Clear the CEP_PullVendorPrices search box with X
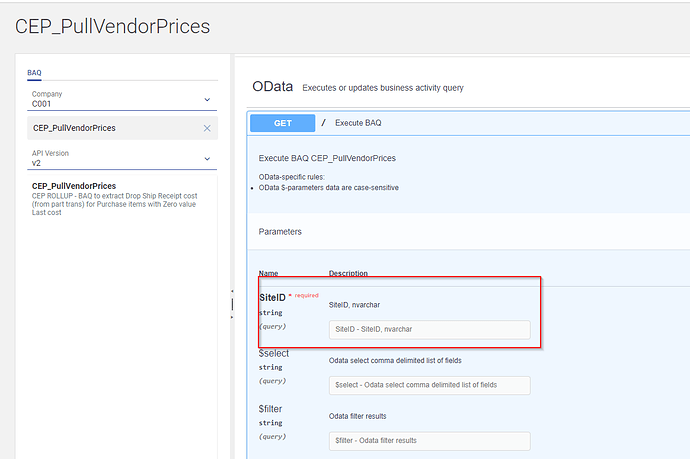690x459 pixels. tap(207, 128)
